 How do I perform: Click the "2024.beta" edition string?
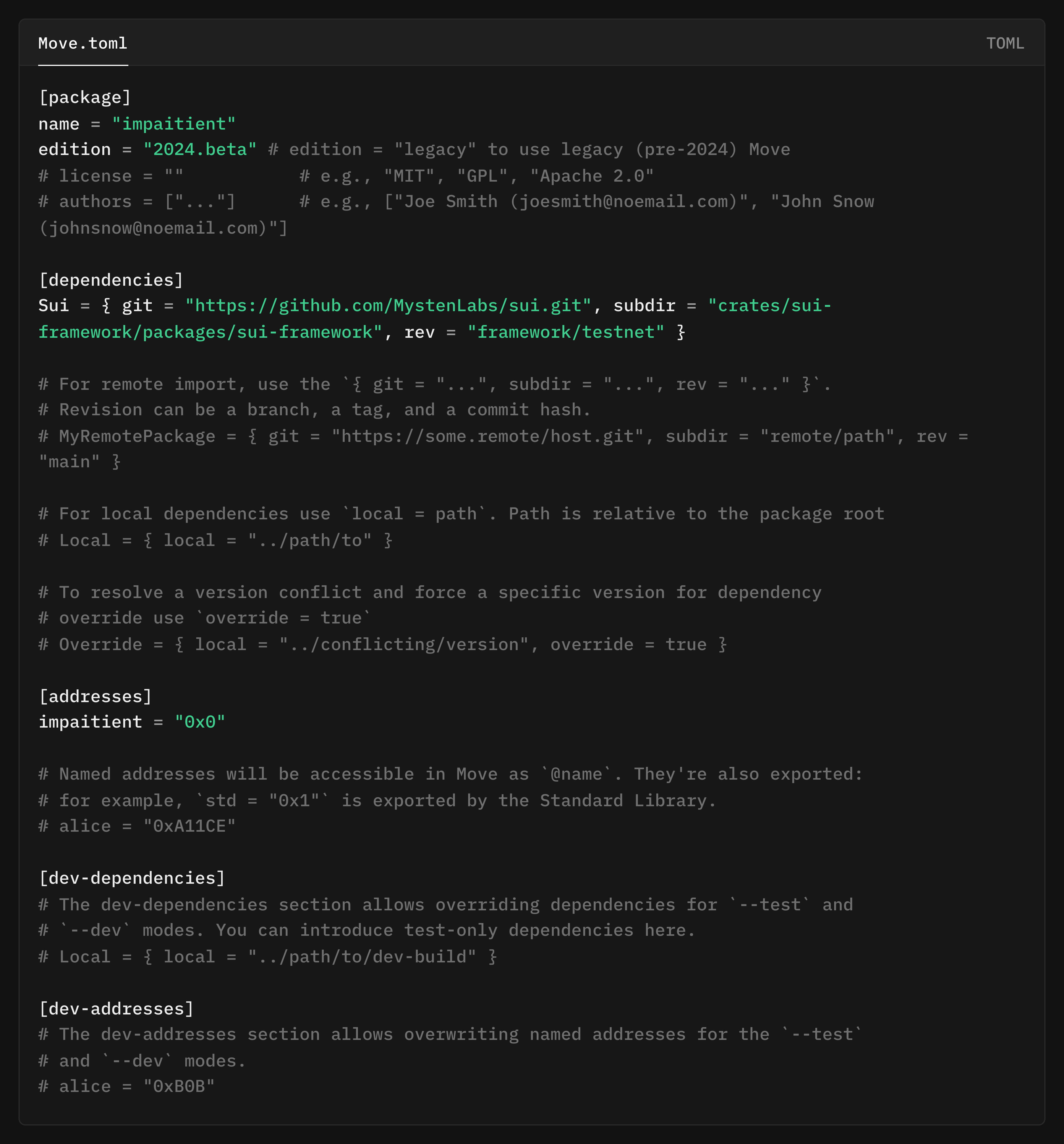coord(200,150)
